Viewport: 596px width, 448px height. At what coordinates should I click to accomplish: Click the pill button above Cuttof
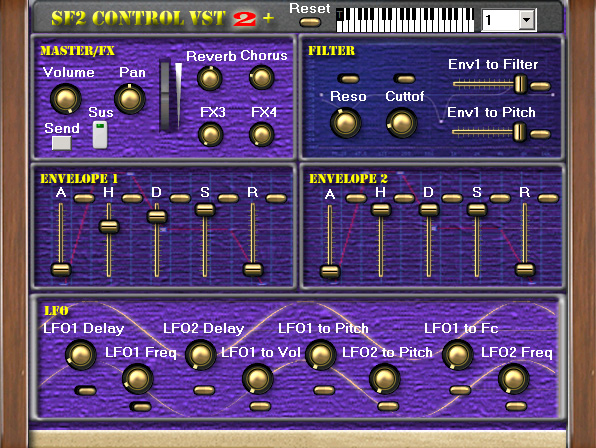coord(404,79)
